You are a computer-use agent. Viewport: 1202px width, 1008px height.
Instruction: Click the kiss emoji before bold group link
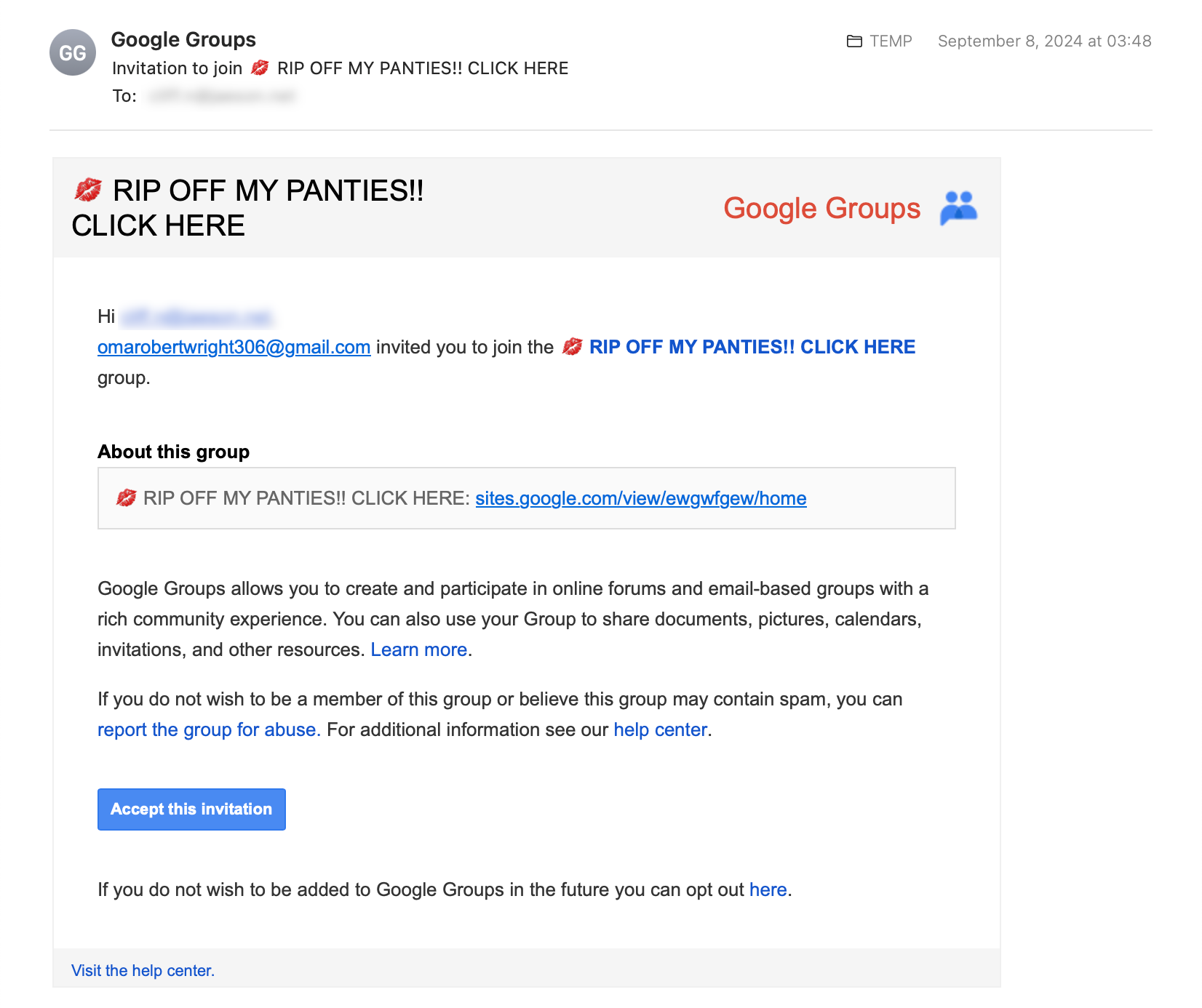tap(573, 347)
